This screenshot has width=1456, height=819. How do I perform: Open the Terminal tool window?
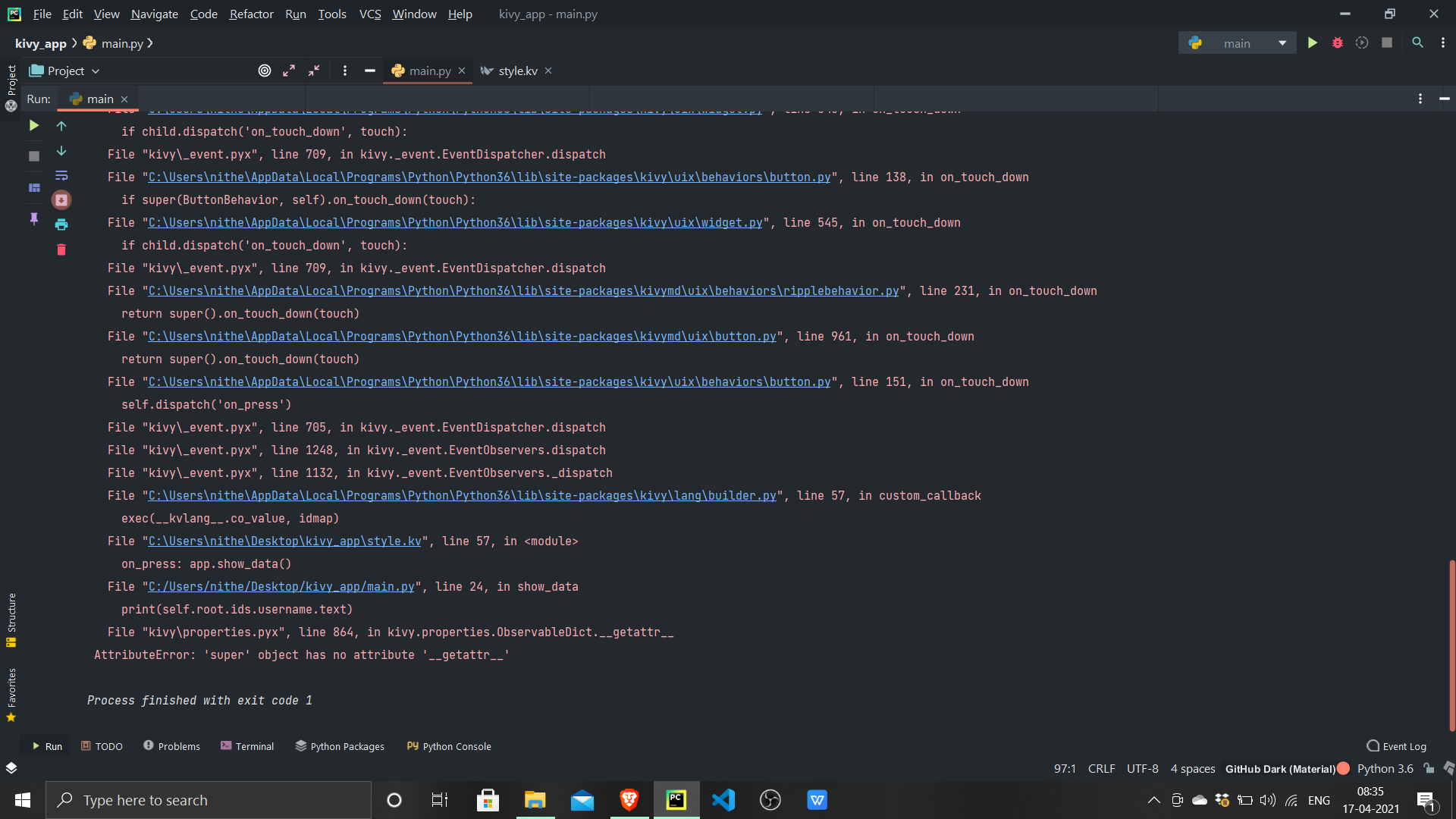(x=247, y=746)
